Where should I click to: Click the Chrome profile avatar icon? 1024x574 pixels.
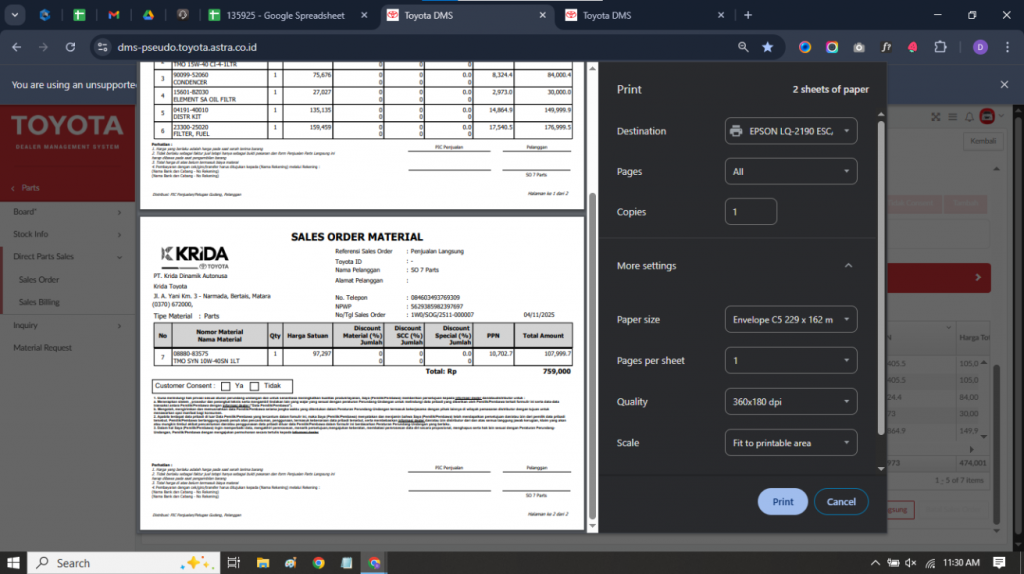tap(979, 47)
